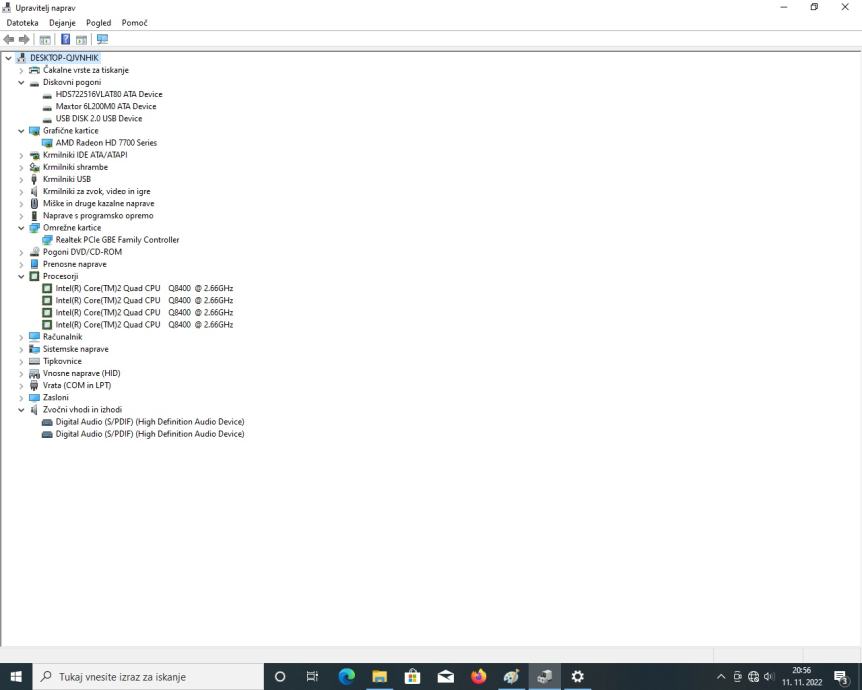The height and width of the screenshot is (690, 862).
Task: Collapse the Procesorji category
Action: [21, 277]
